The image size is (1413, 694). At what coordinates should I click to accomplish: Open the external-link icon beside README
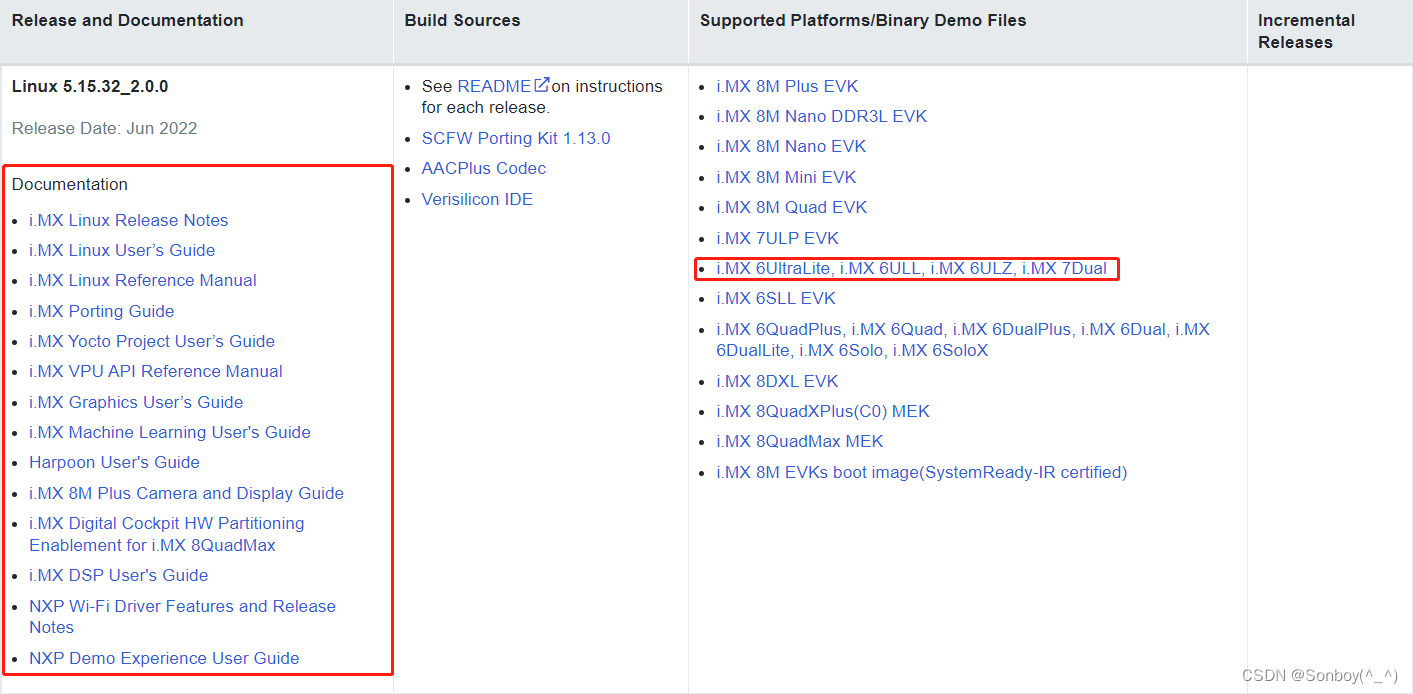point(542,85)
